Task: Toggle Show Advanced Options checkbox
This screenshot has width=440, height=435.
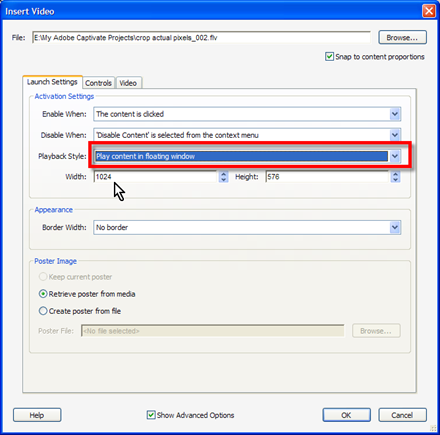Action: coord(151,415)
